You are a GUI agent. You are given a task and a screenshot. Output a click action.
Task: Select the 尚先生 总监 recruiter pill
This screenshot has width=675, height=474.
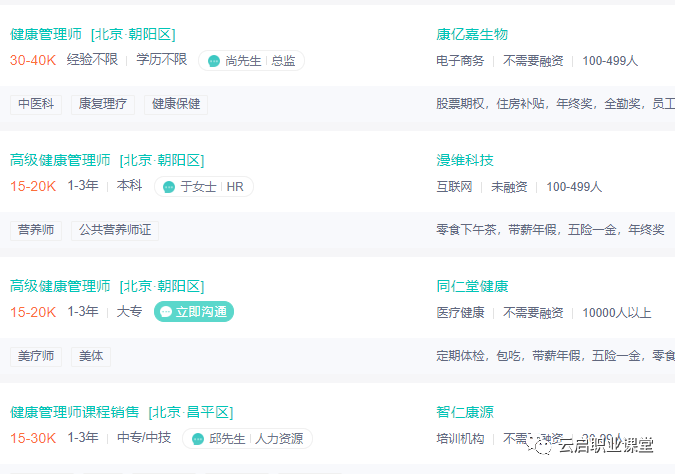[251, 61]
